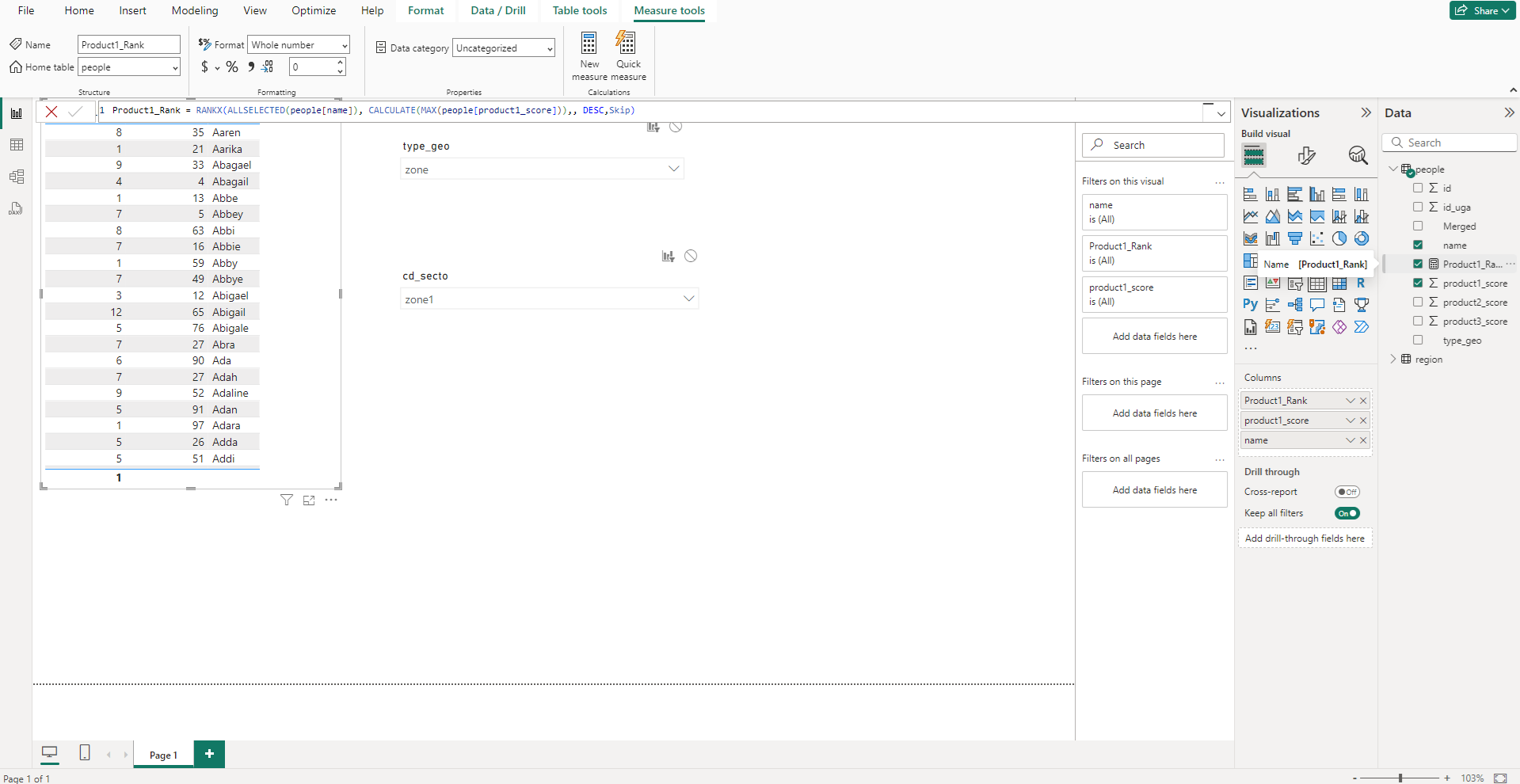Image resolution: width=1520 pixels, height=784 pixels.
Task: Collapse the people table in Data pane
Action: 1393,169
